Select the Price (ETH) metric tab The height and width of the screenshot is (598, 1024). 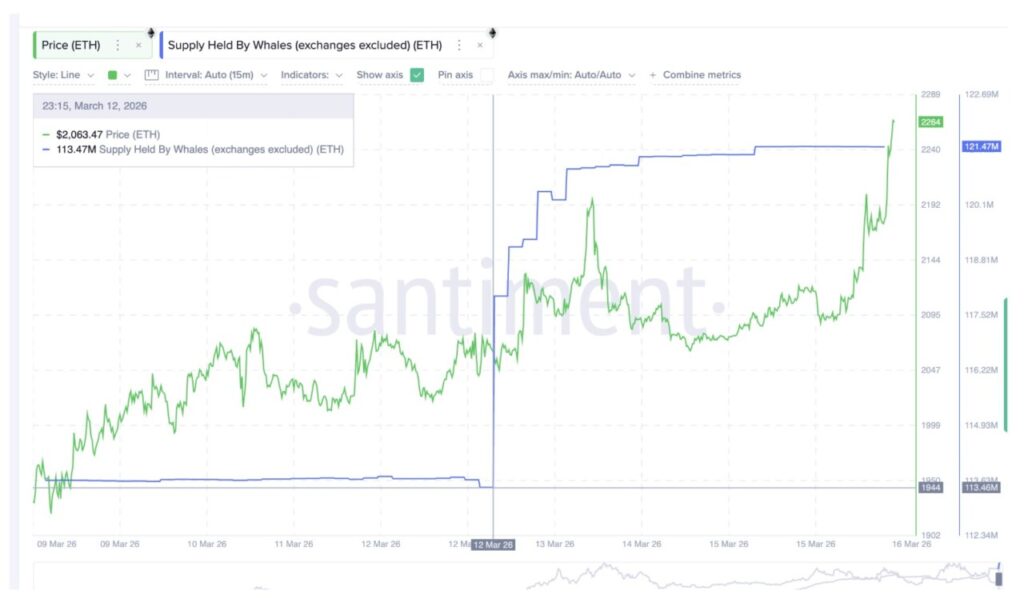pyautogui.click(x=70, y=45)
